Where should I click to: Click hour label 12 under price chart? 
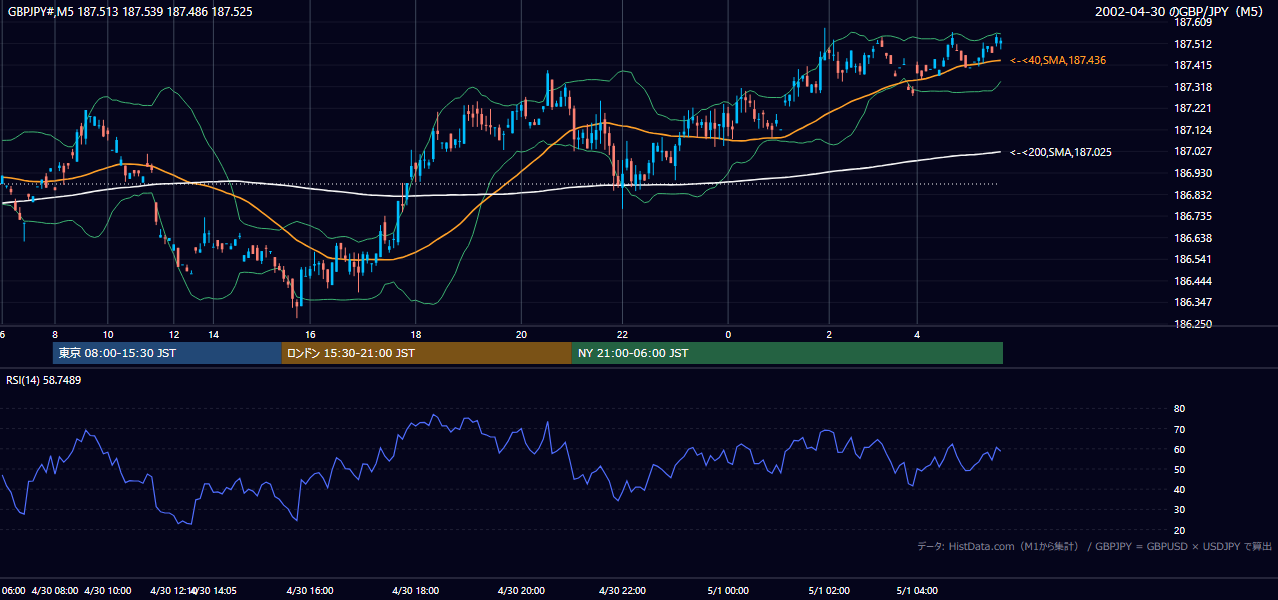coord(174,335)
